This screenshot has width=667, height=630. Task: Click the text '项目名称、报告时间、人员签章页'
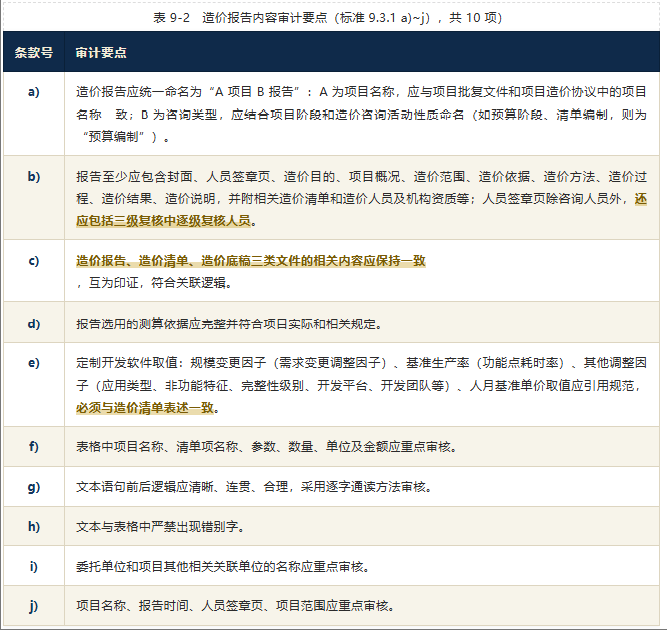click(169, 606)
